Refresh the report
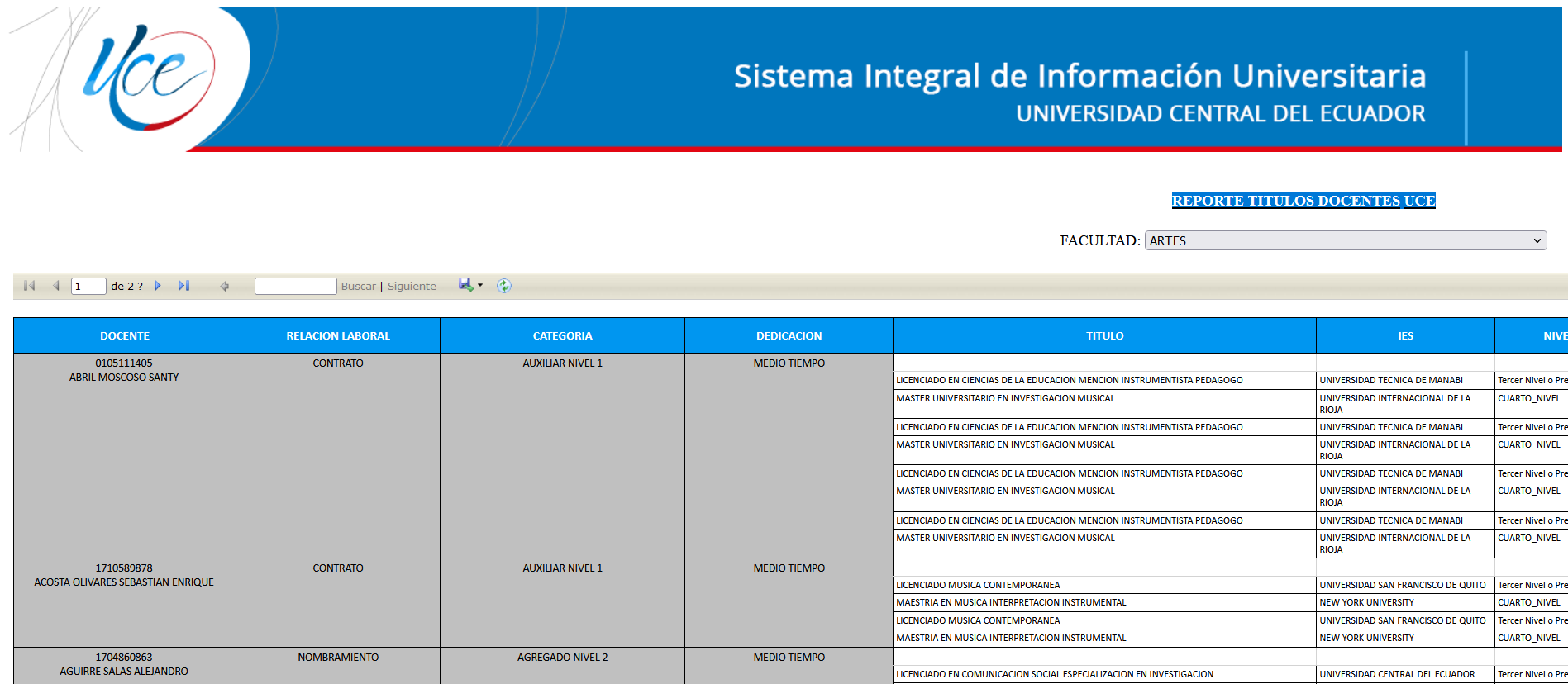Image resolution: width=1568 pixels, height=684 pixels. click(x=504, y=286)
